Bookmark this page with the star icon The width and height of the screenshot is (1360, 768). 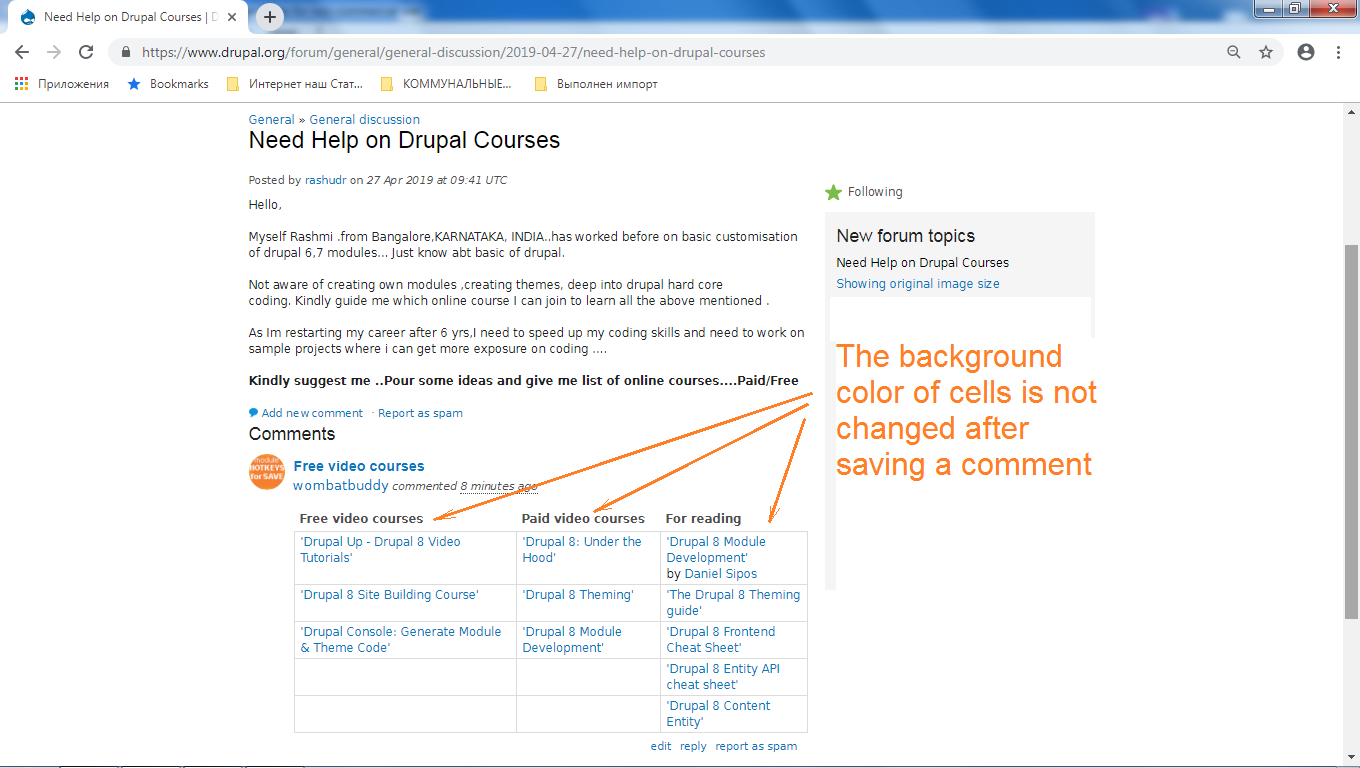pos(1266,52)
